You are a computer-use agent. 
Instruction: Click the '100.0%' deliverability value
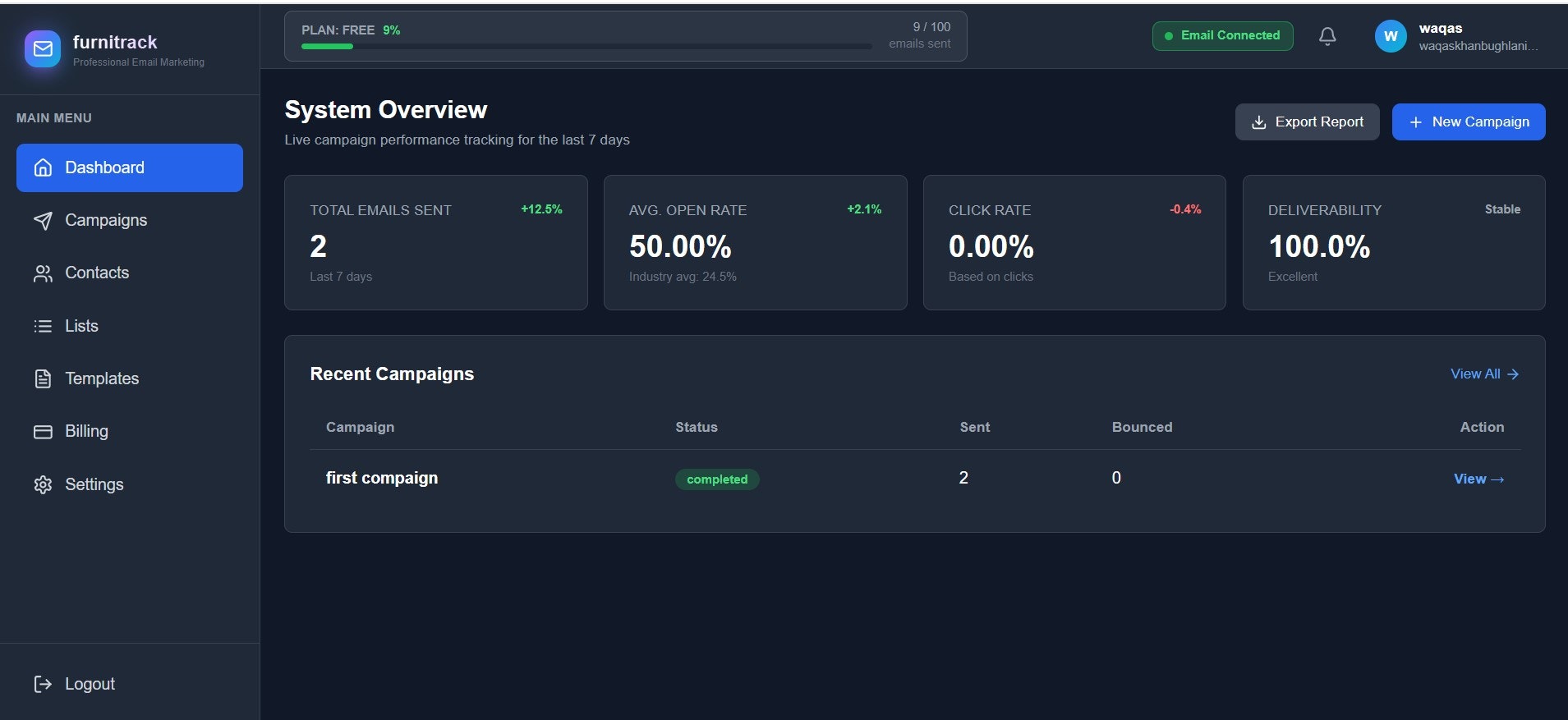[1319, 246]
